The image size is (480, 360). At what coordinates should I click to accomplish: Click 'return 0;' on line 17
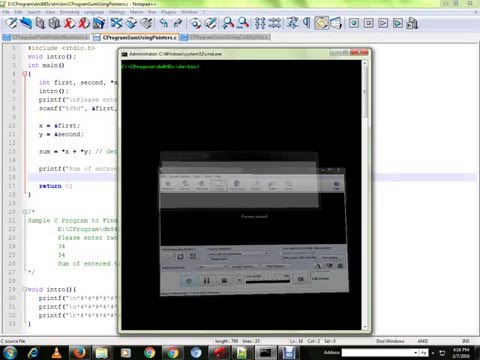click(55, 186)
